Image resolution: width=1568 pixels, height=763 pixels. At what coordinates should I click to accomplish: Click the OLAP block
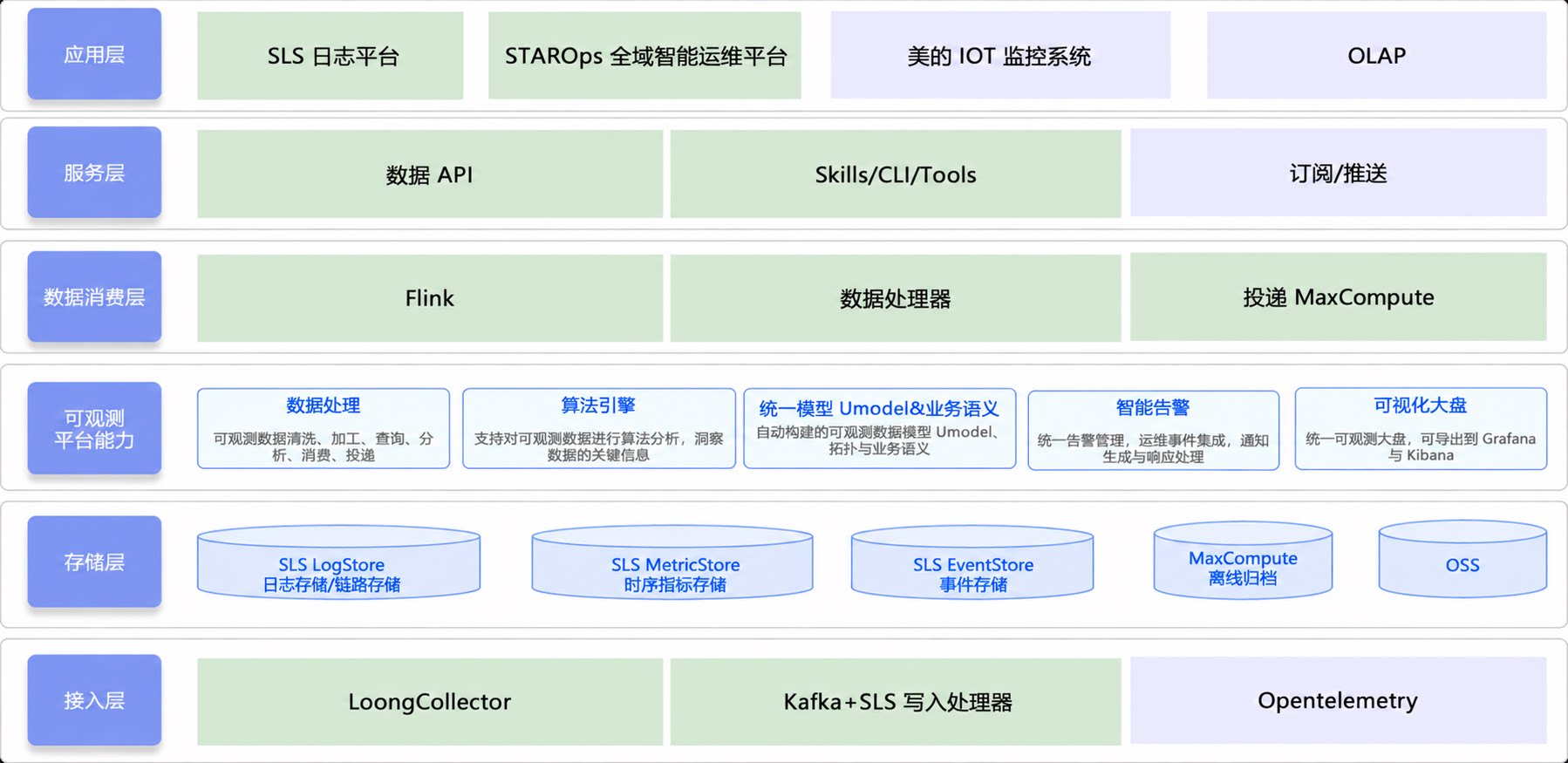[1376, 55]
